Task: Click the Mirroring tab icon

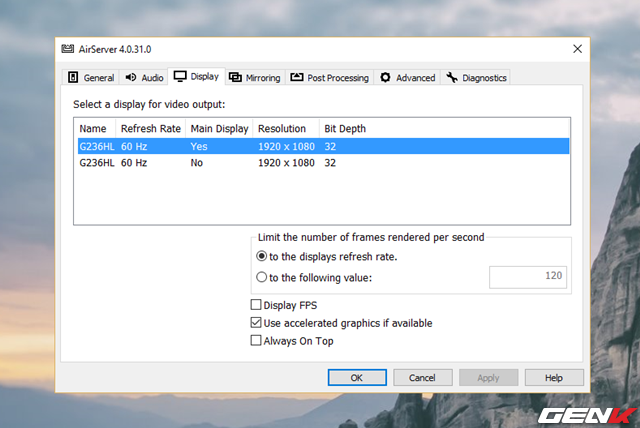Action: (235, 77)
